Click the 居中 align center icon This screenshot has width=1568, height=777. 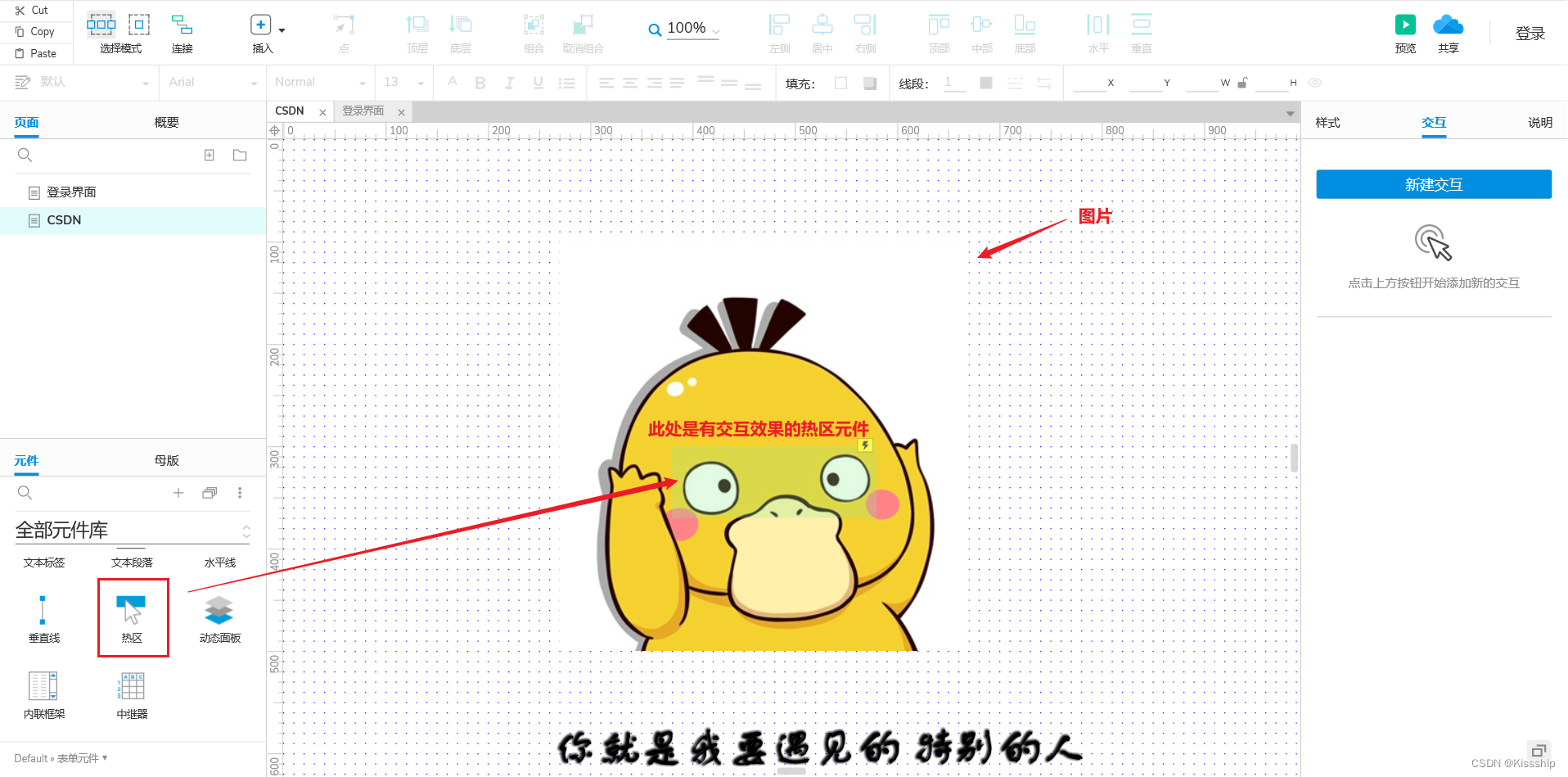point(822,25)
